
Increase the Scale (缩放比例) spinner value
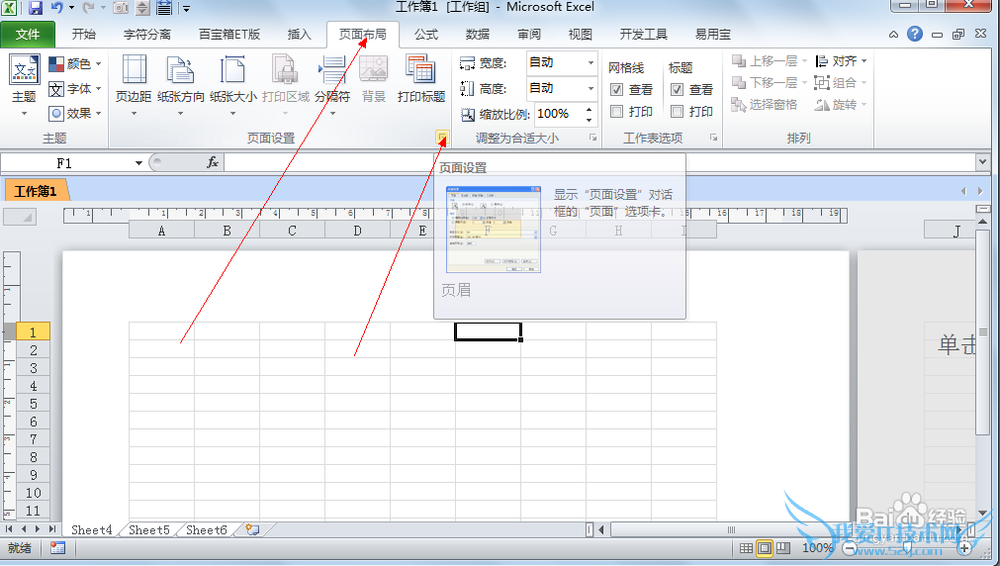coord(589,110)
